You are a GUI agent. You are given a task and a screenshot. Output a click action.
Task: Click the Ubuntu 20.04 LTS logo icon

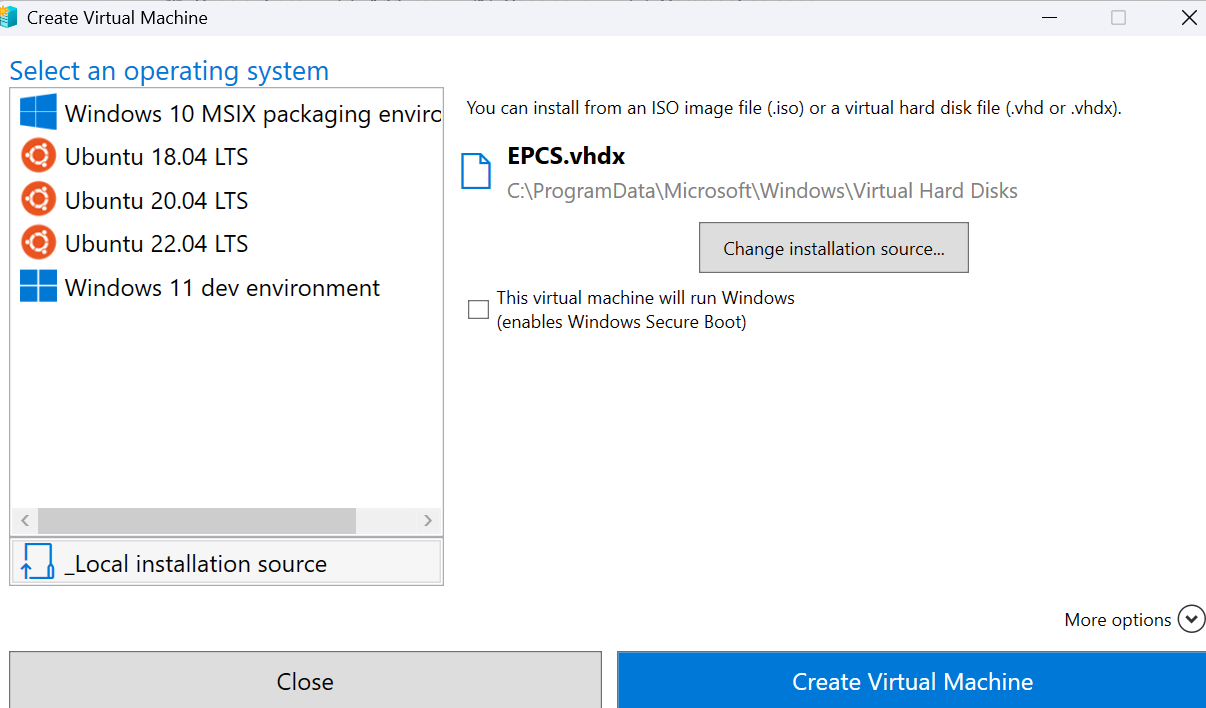(38, 199)
